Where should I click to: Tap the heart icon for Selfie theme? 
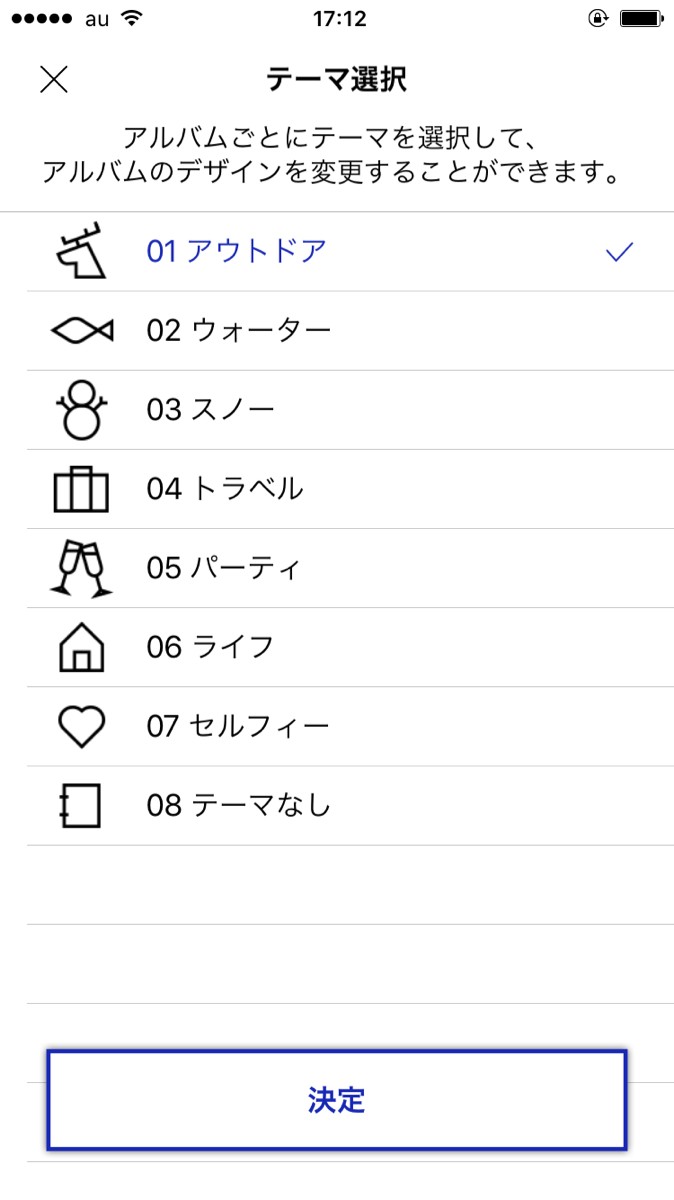(x=80, y=726)
